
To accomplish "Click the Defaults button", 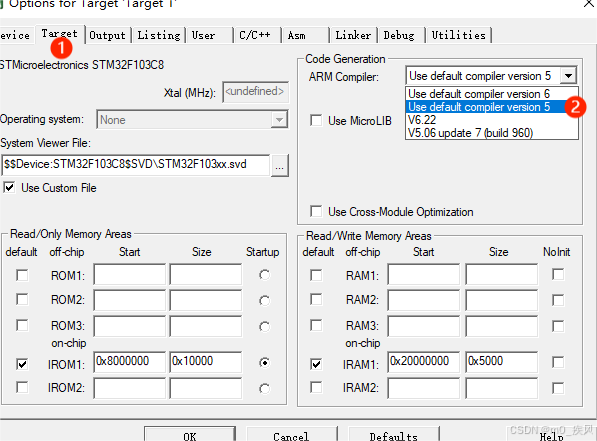I will (x=394, y=435).
